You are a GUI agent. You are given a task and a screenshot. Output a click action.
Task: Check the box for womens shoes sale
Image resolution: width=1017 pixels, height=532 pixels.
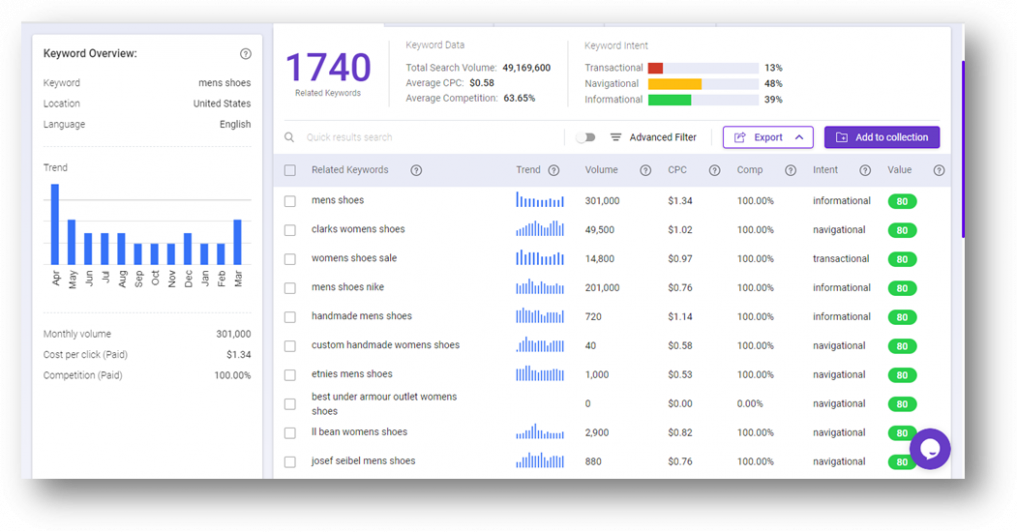[290, 259]
